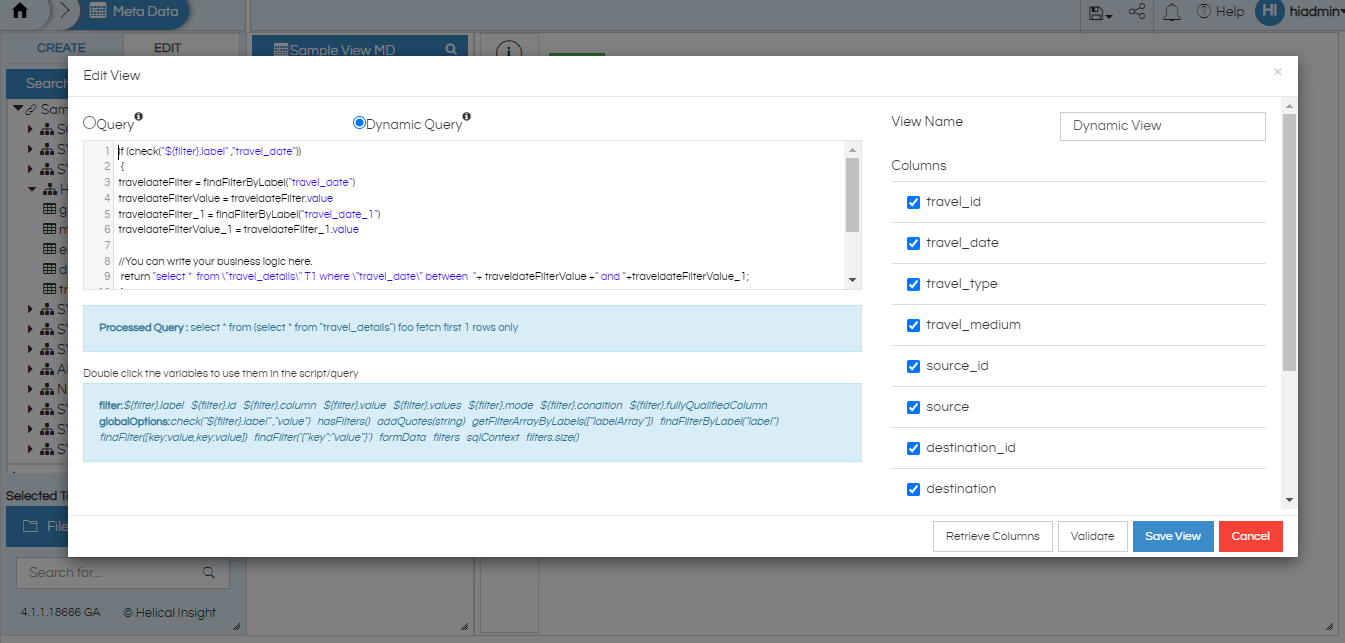Screen dimensions: 1345x643
Task: Collapse the root Sam... tree node
Action: [18, 108]
